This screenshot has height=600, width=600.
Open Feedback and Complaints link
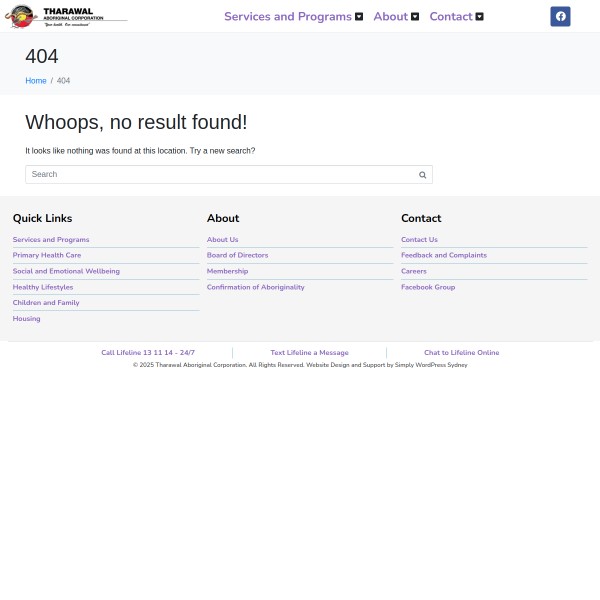[443, 255]
